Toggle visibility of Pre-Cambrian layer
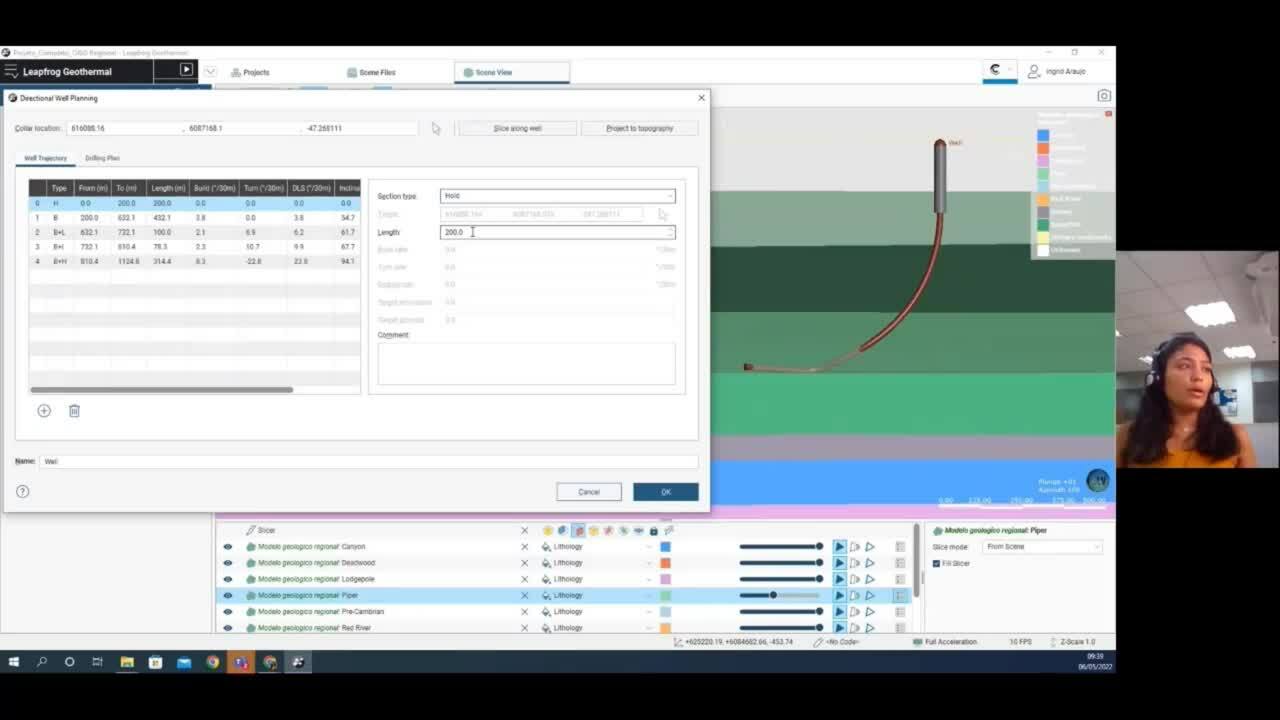 (227, 611)
